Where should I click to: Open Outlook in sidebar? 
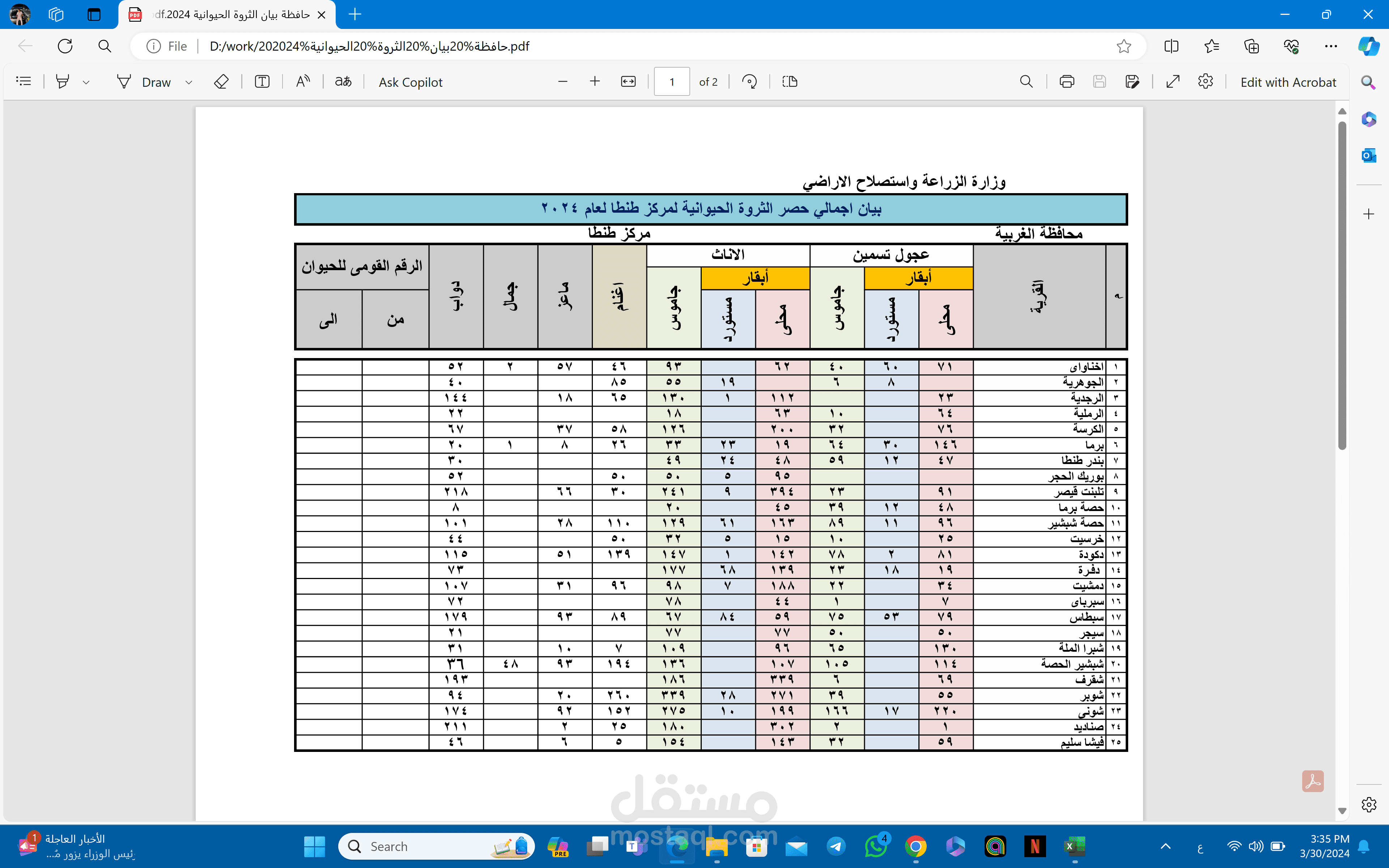[x=1368, y=155]
